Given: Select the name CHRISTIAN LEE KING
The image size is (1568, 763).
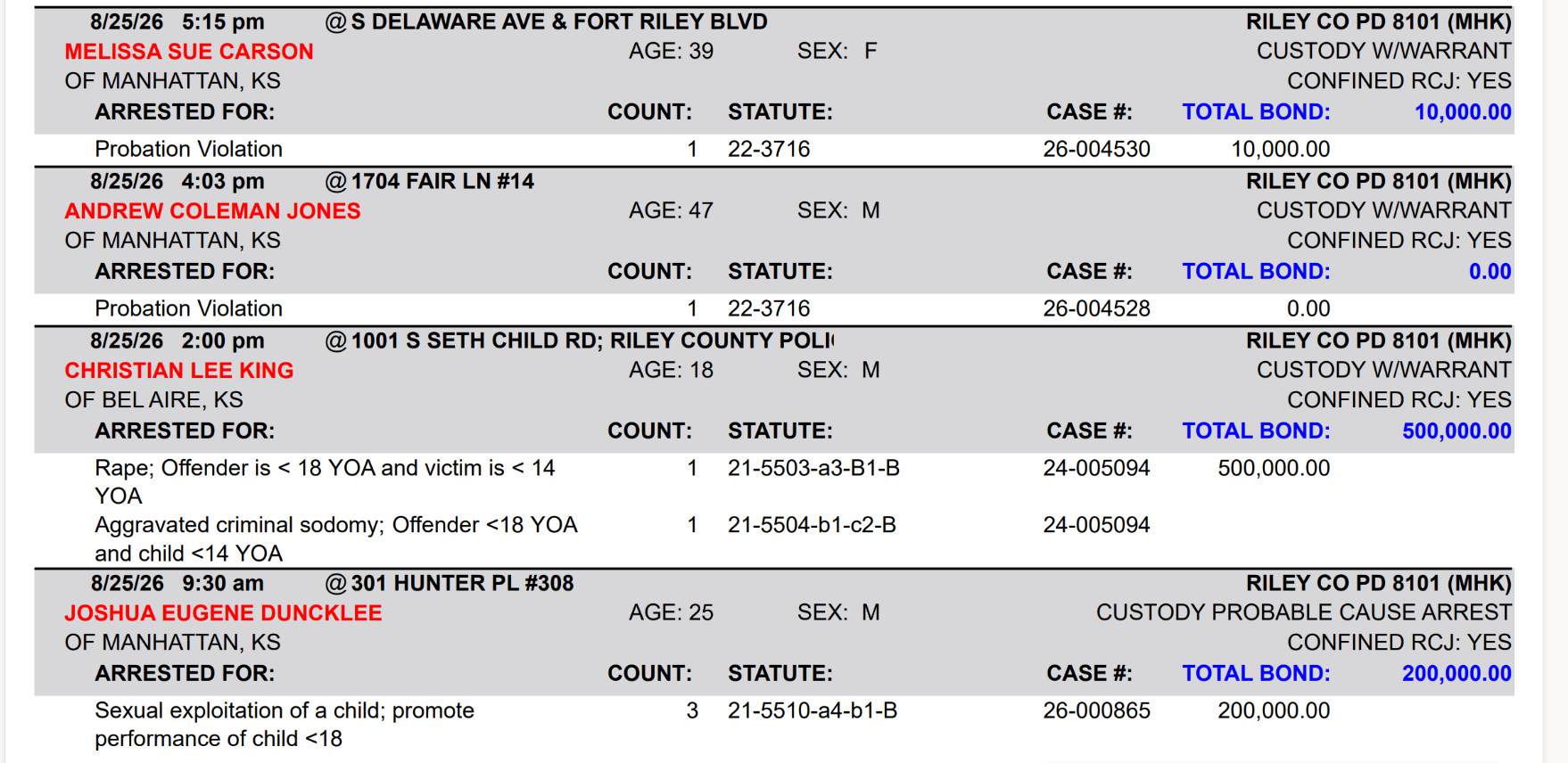Looking at the screenshot, I should [178, 371].
